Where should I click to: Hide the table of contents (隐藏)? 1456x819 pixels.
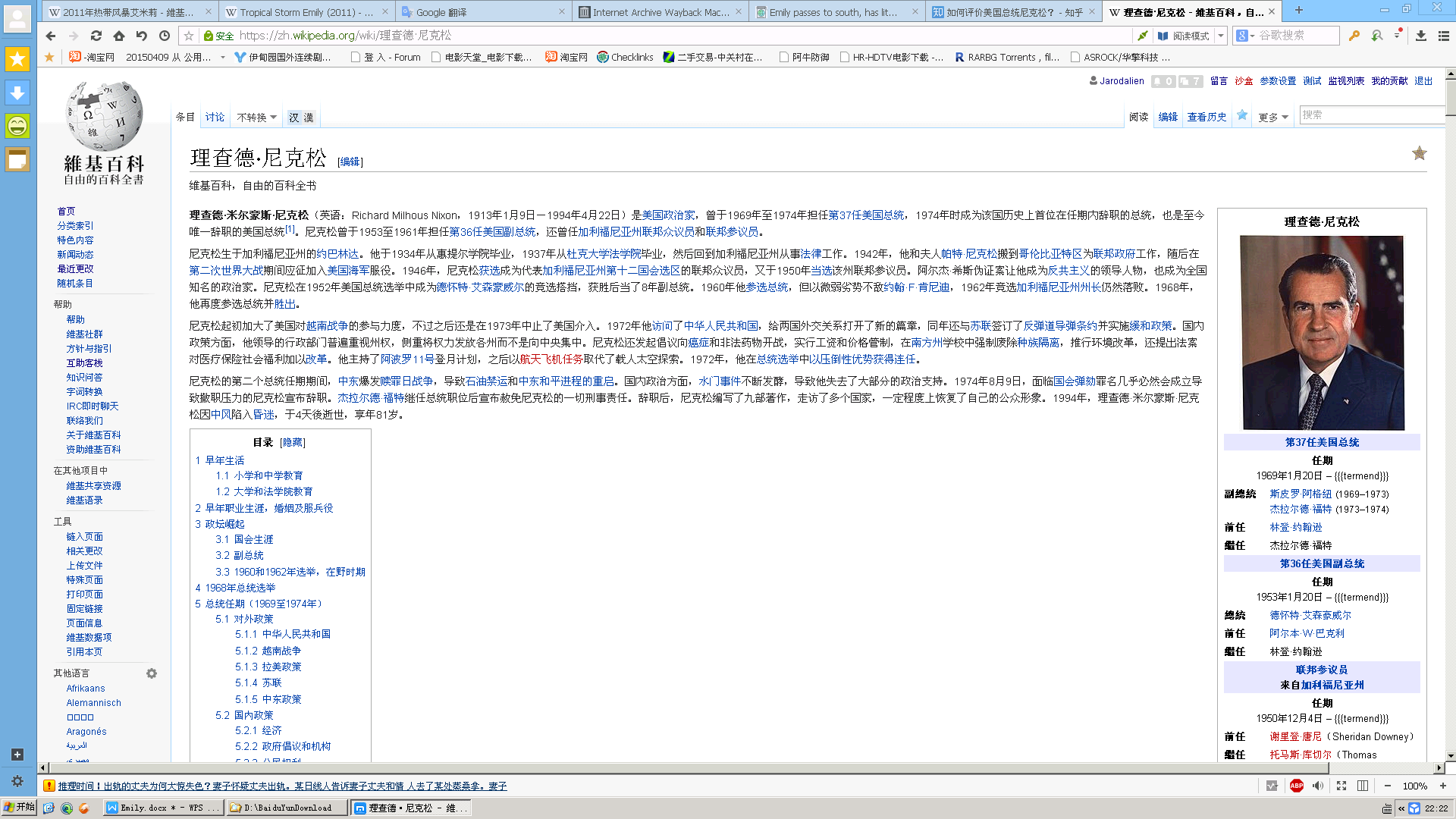click(x=292, y=442)
